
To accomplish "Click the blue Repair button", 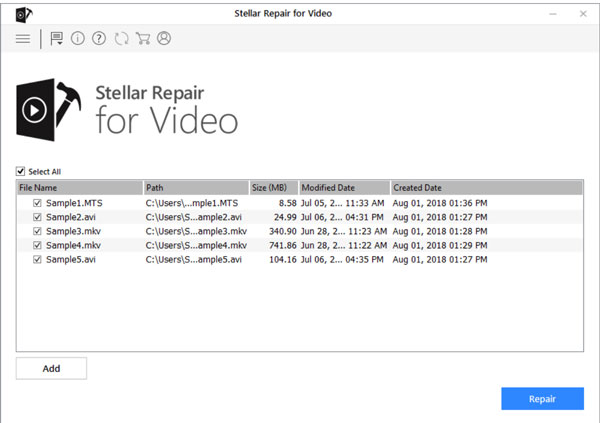I will pyautogui.click(x=542, y=399).
